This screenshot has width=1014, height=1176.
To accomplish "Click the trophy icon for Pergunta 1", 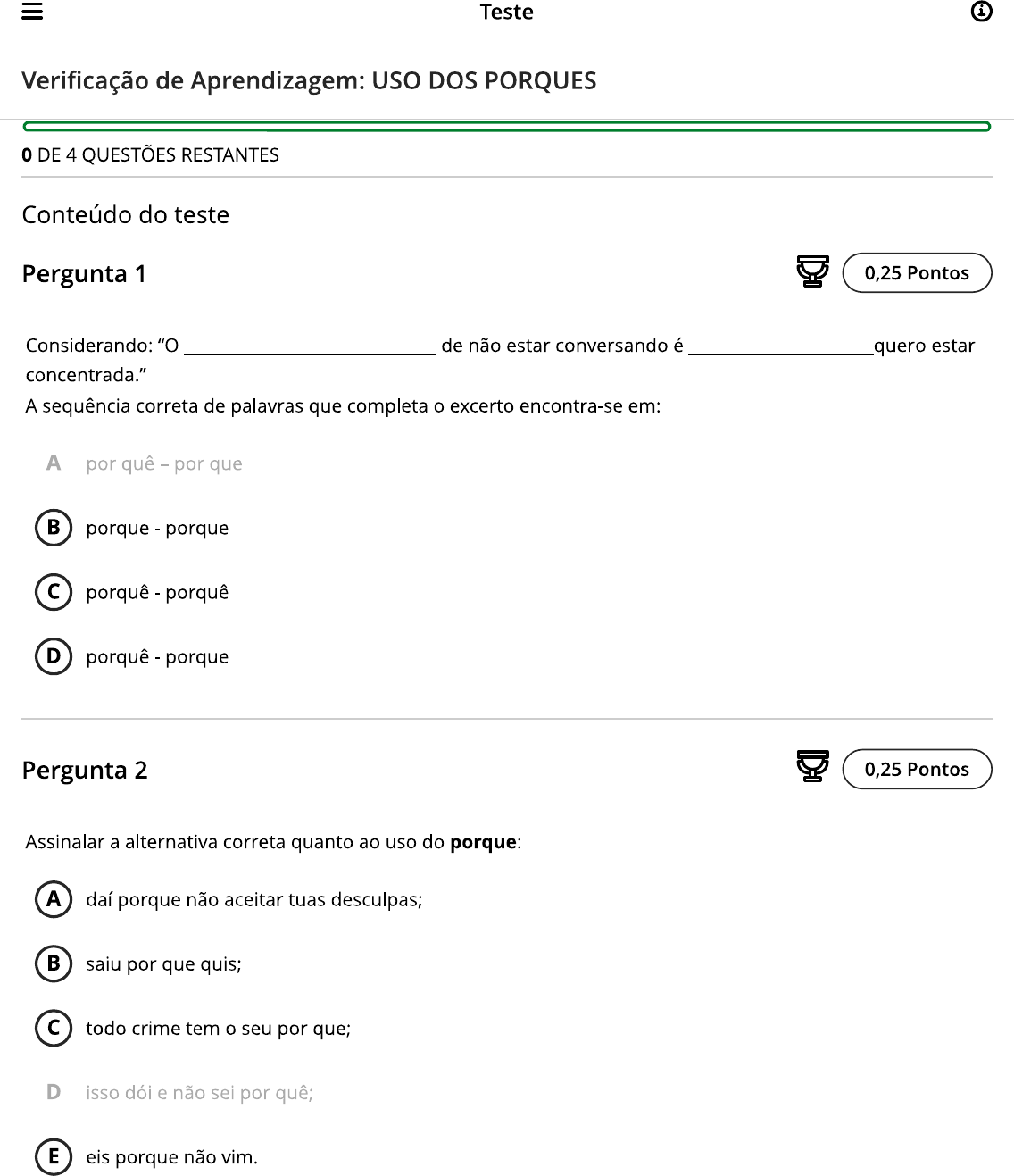I will 812,271.
